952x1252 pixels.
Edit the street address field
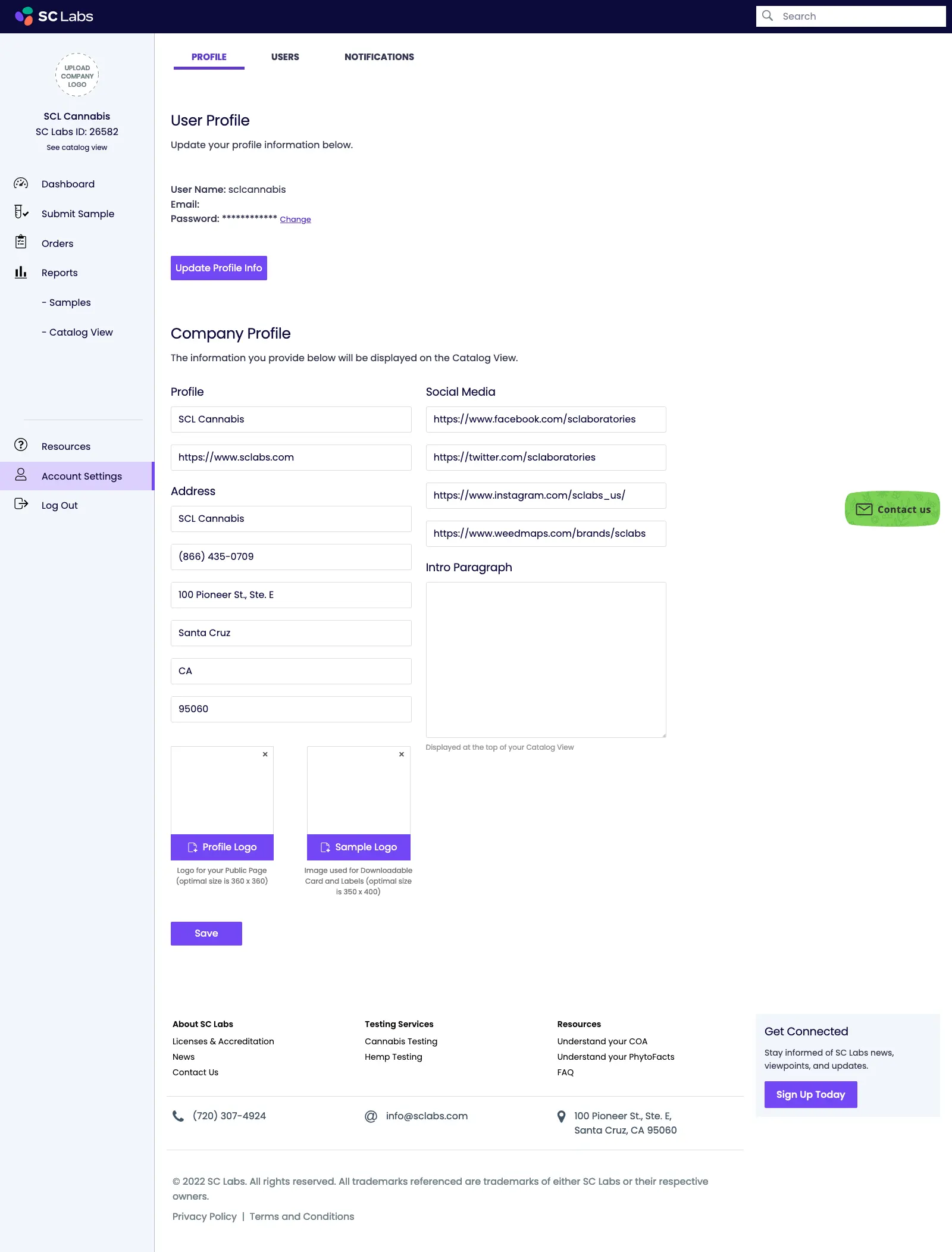[x=291, y=595]
